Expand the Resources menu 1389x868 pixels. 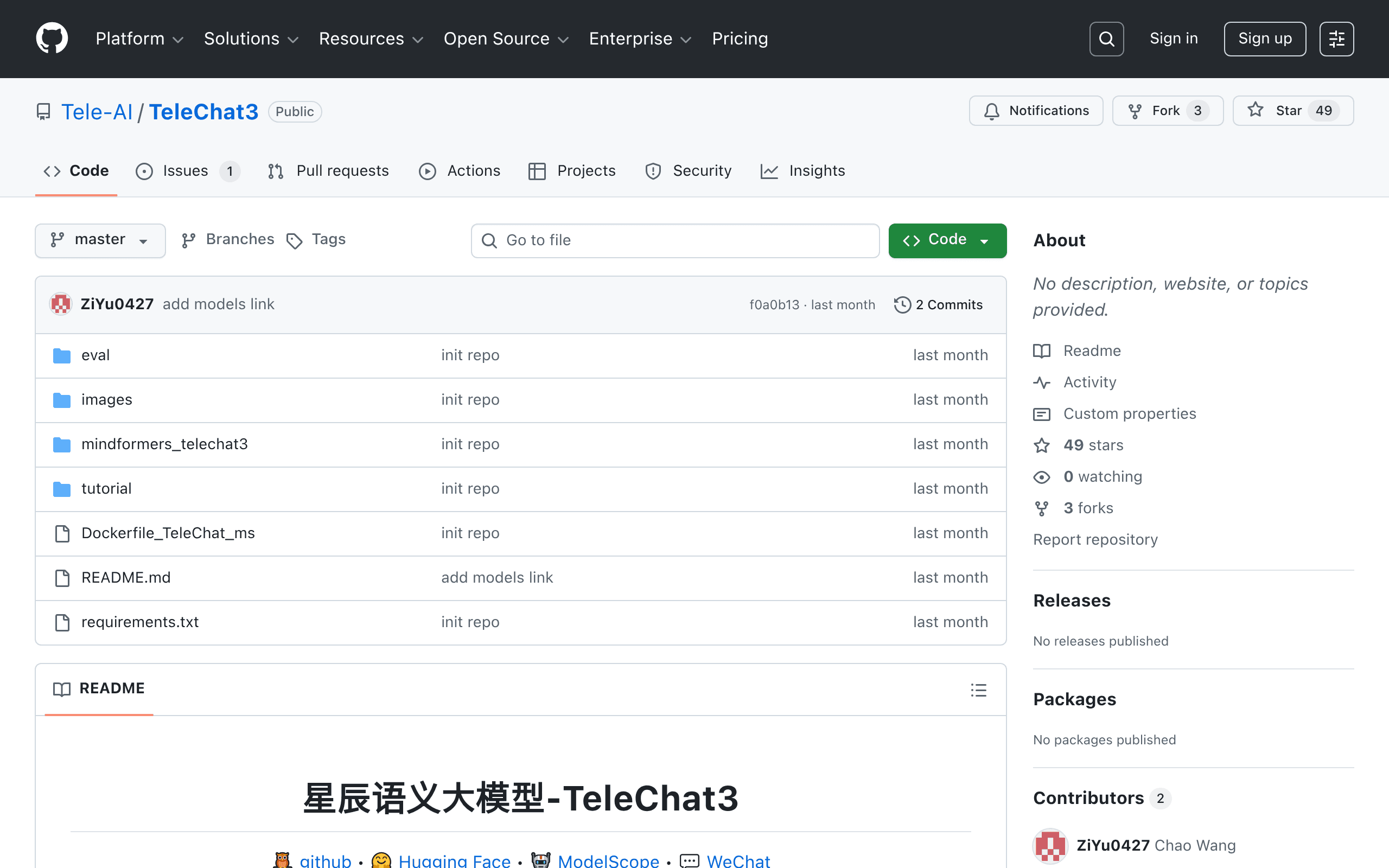[371, 39]
